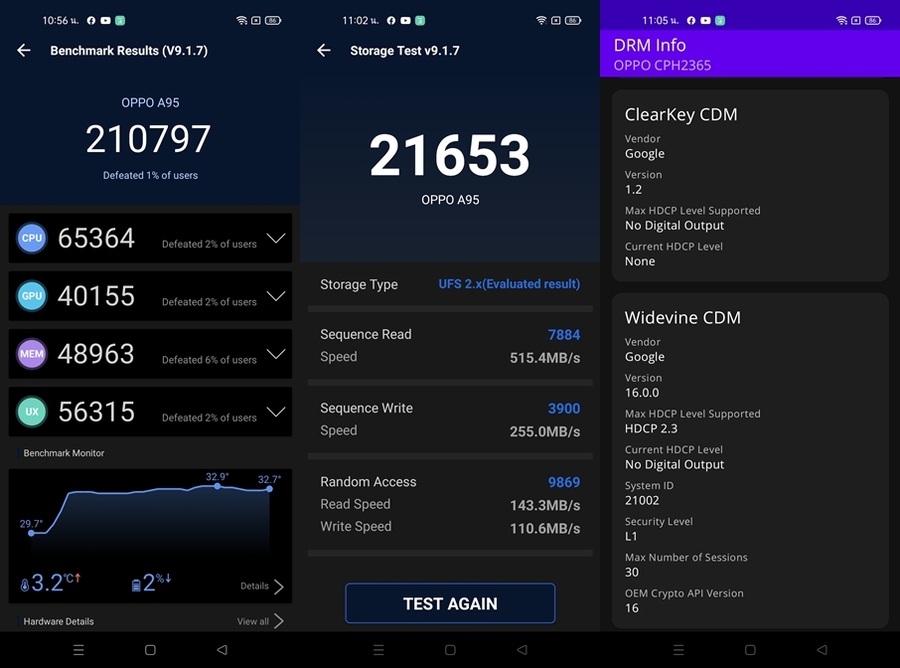Open benchmark monitor Details link
This screenshot has width=900, height=668.
coord(262,586)
